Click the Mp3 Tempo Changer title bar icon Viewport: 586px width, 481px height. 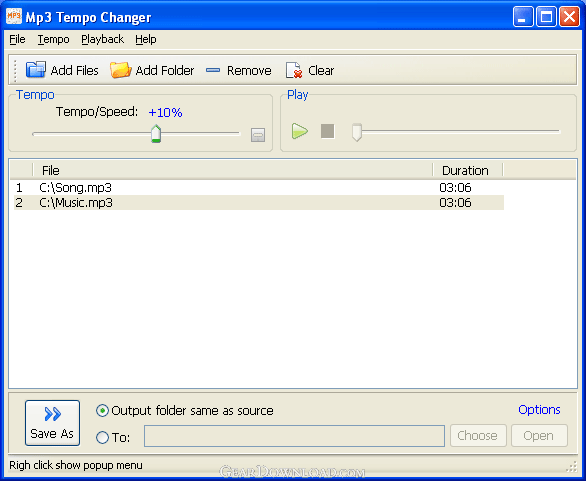14,16
